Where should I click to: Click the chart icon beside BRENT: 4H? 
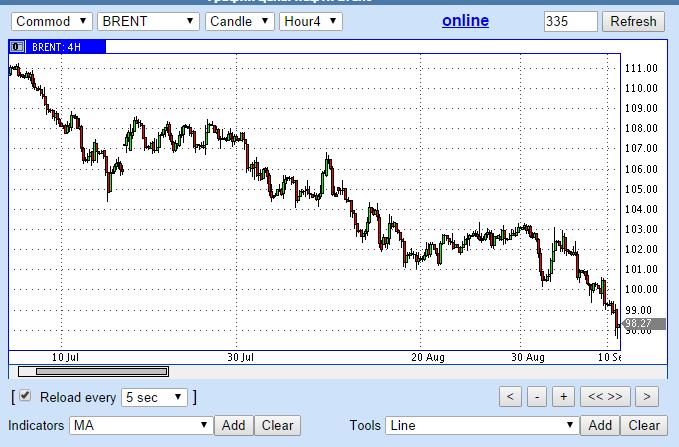(x=17, y=47)
